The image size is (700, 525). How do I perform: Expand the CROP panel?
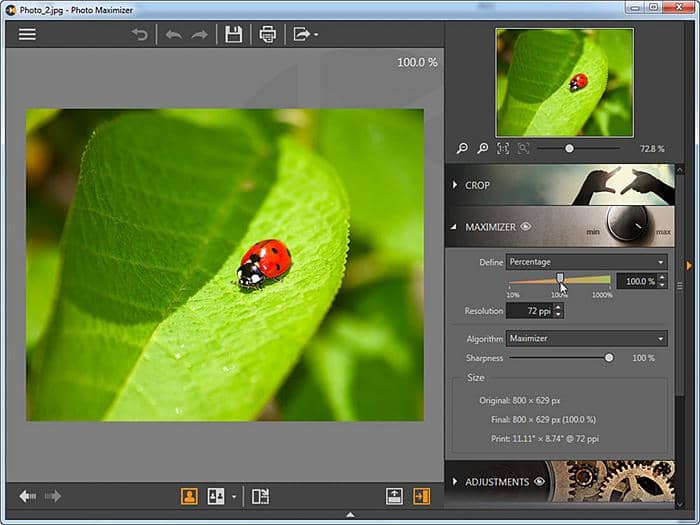tap(477, 185)
